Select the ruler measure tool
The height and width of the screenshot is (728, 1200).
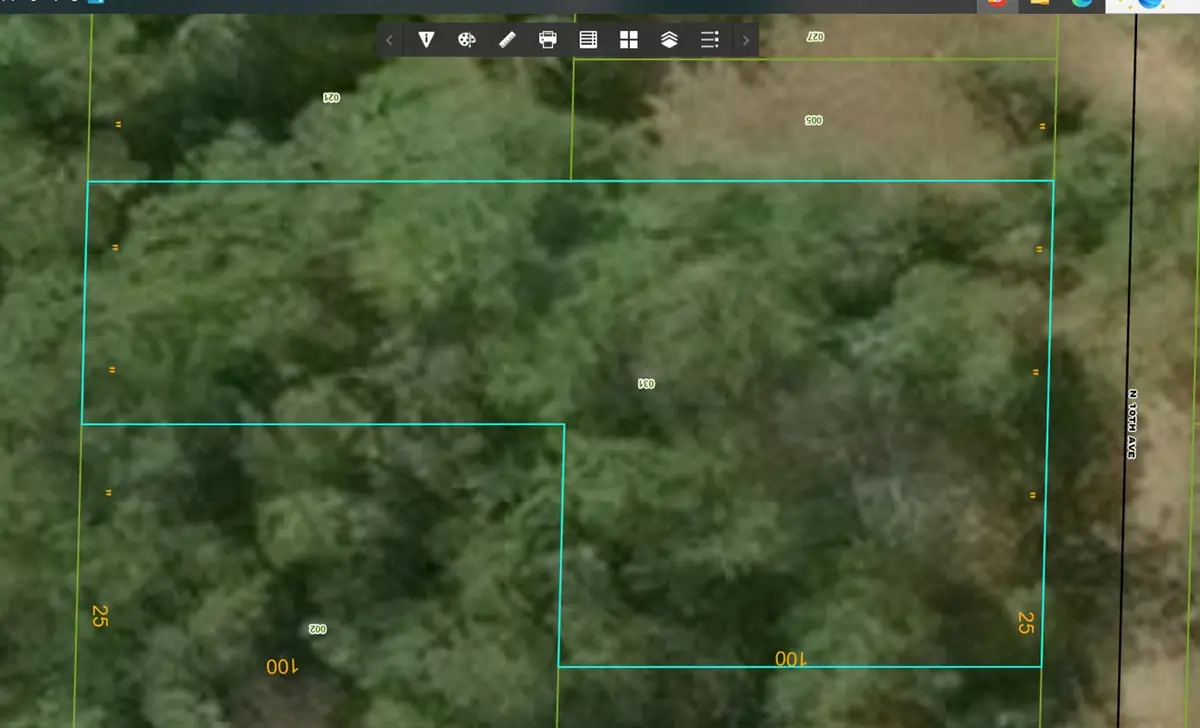tap(506, 40)
